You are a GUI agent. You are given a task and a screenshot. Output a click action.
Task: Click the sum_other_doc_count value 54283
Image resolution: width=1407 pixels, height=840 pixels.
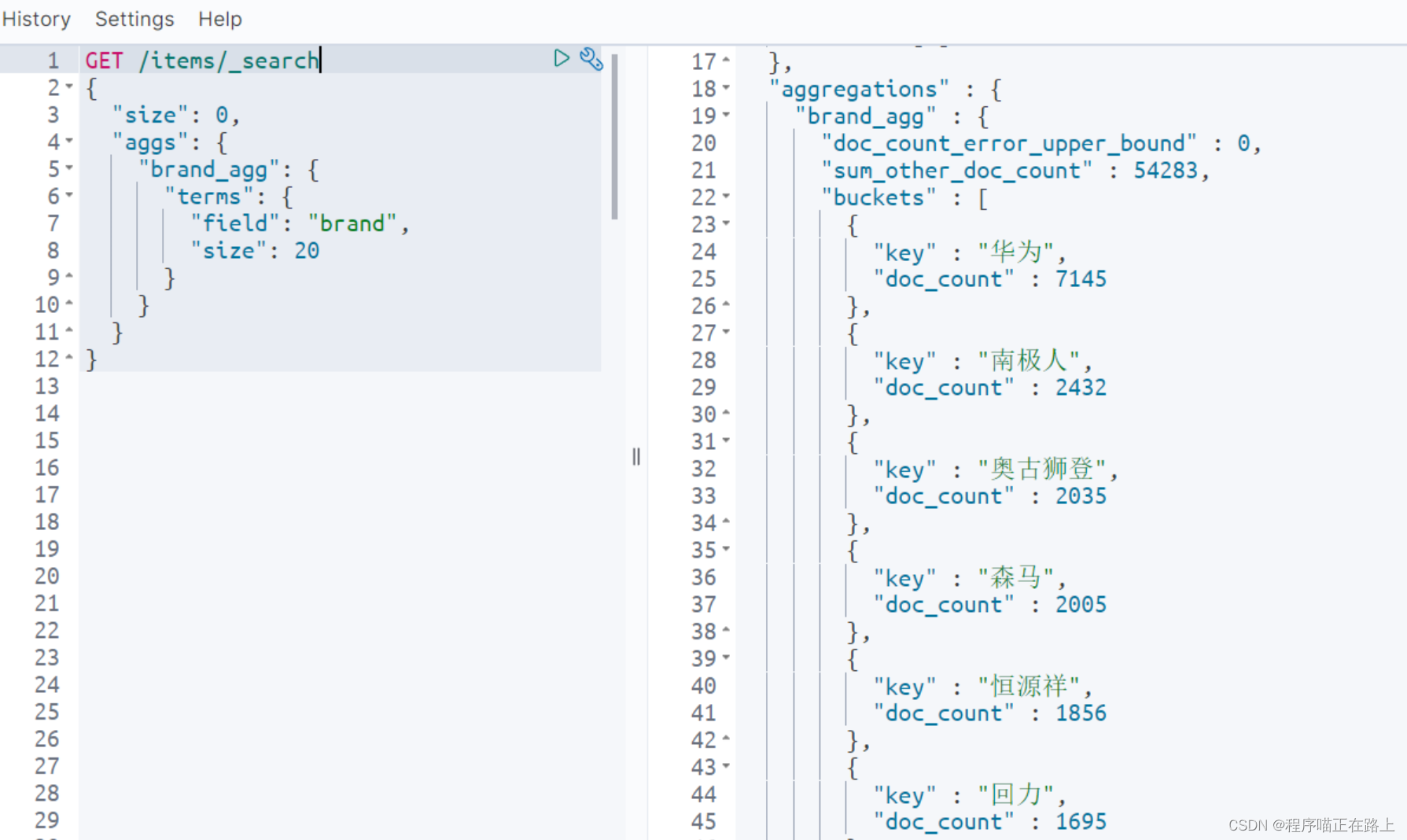1166,170
